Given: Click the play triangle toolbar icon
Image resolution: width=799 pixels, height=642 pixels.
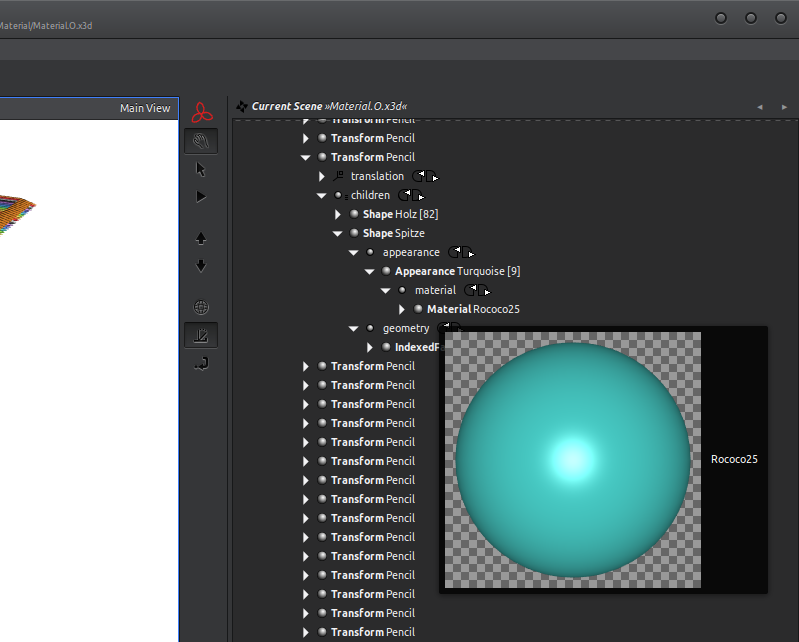Looking at the screenshot, I should click(x=201, y=197).
